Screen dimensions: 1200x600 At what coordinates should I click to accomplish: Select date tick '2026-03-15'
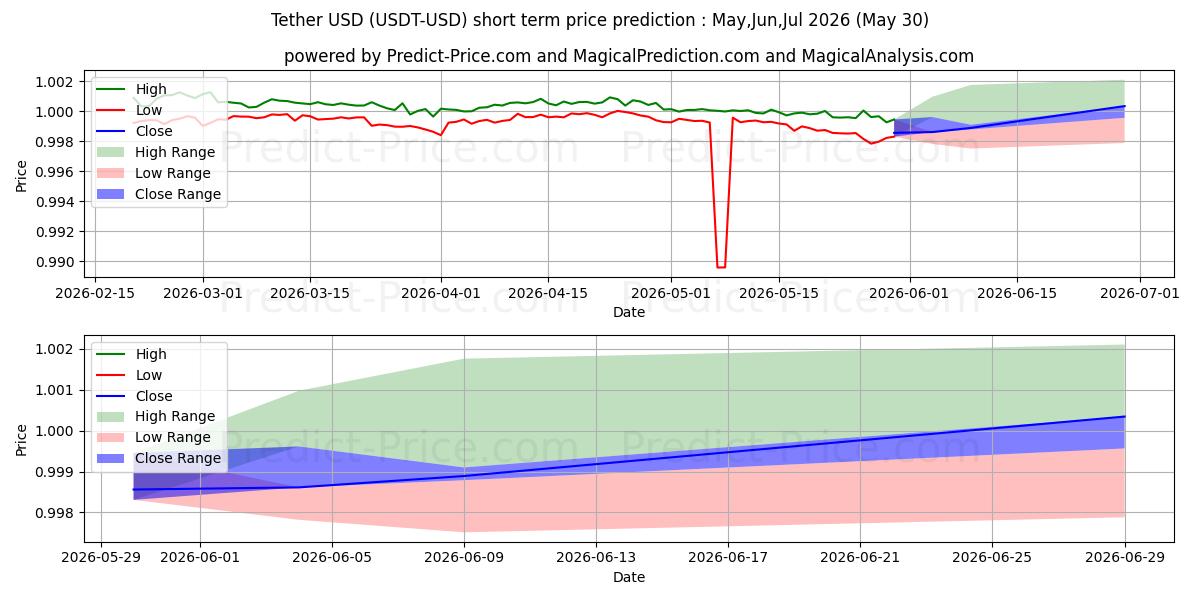click(310, 293)
